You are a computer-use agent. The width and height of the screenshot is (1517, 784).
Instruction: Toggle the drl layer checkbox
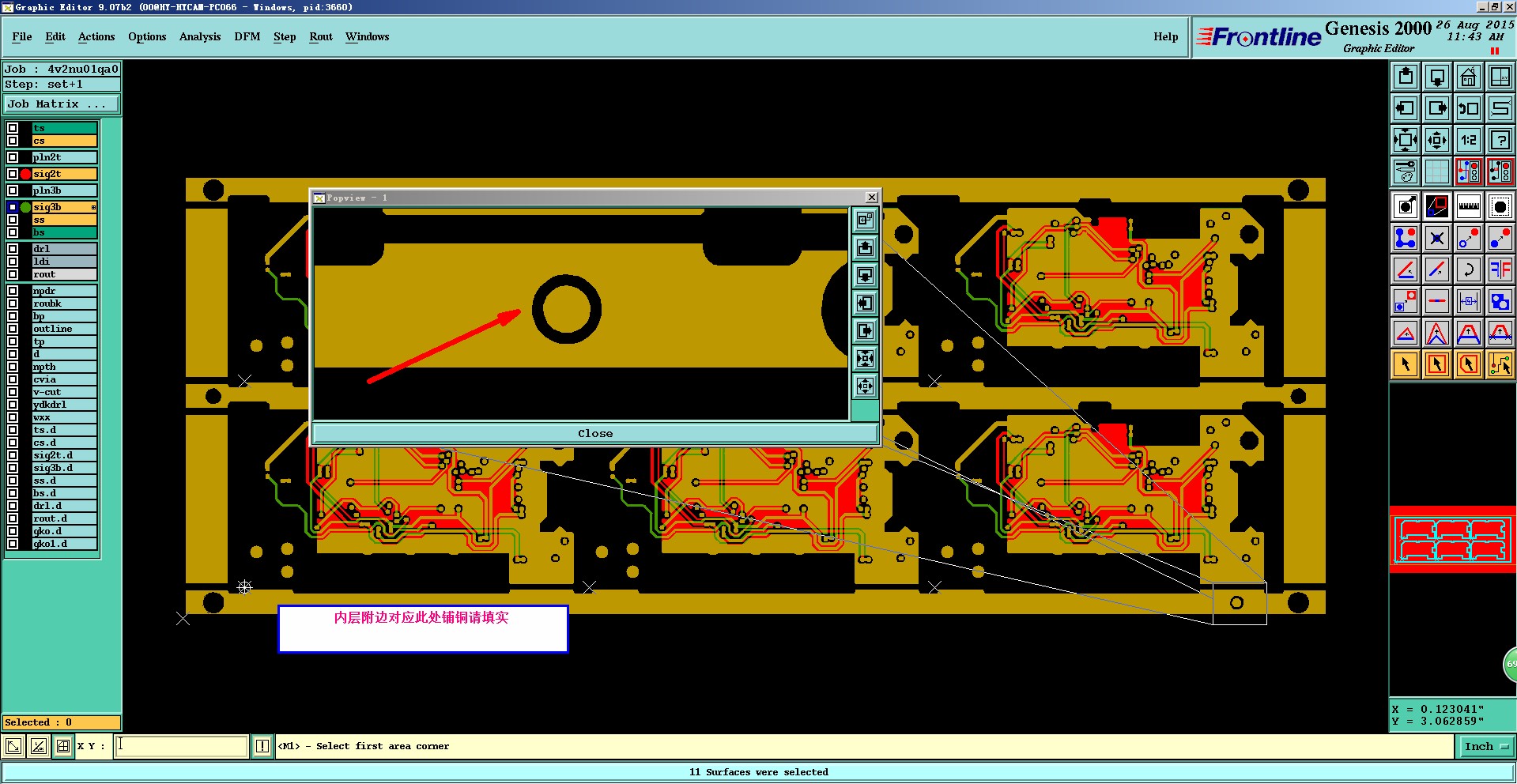13,249
